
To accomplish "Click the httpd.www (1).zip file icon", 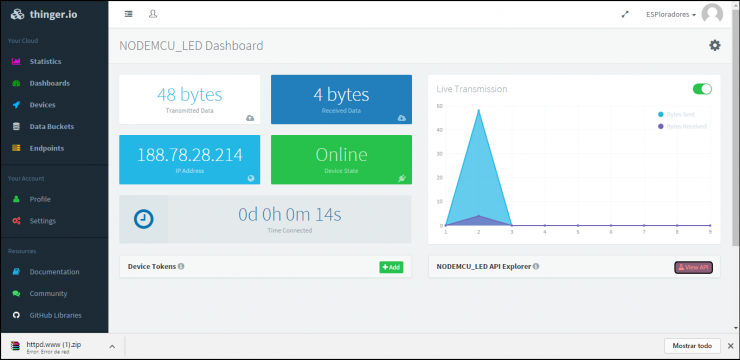I will click(16, 346).
